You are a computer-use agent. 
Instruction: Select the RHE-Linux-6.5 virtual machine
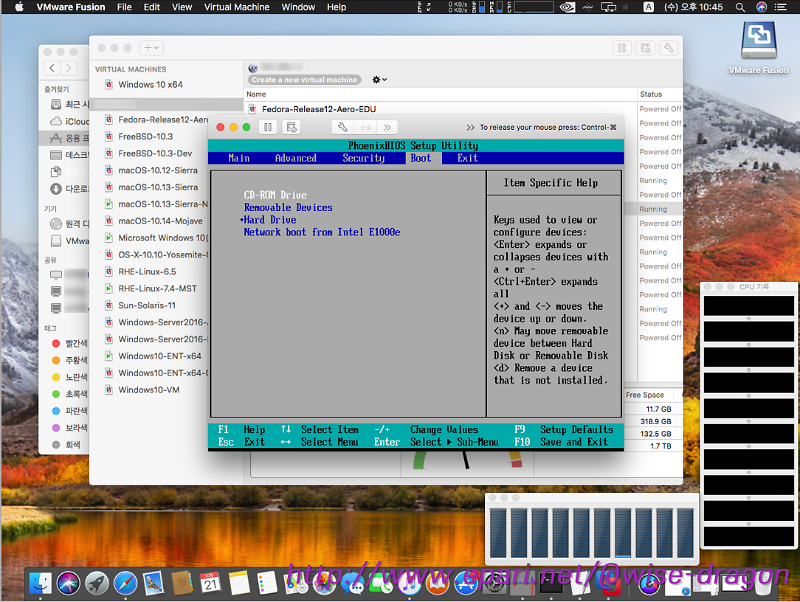pos(147,271)
